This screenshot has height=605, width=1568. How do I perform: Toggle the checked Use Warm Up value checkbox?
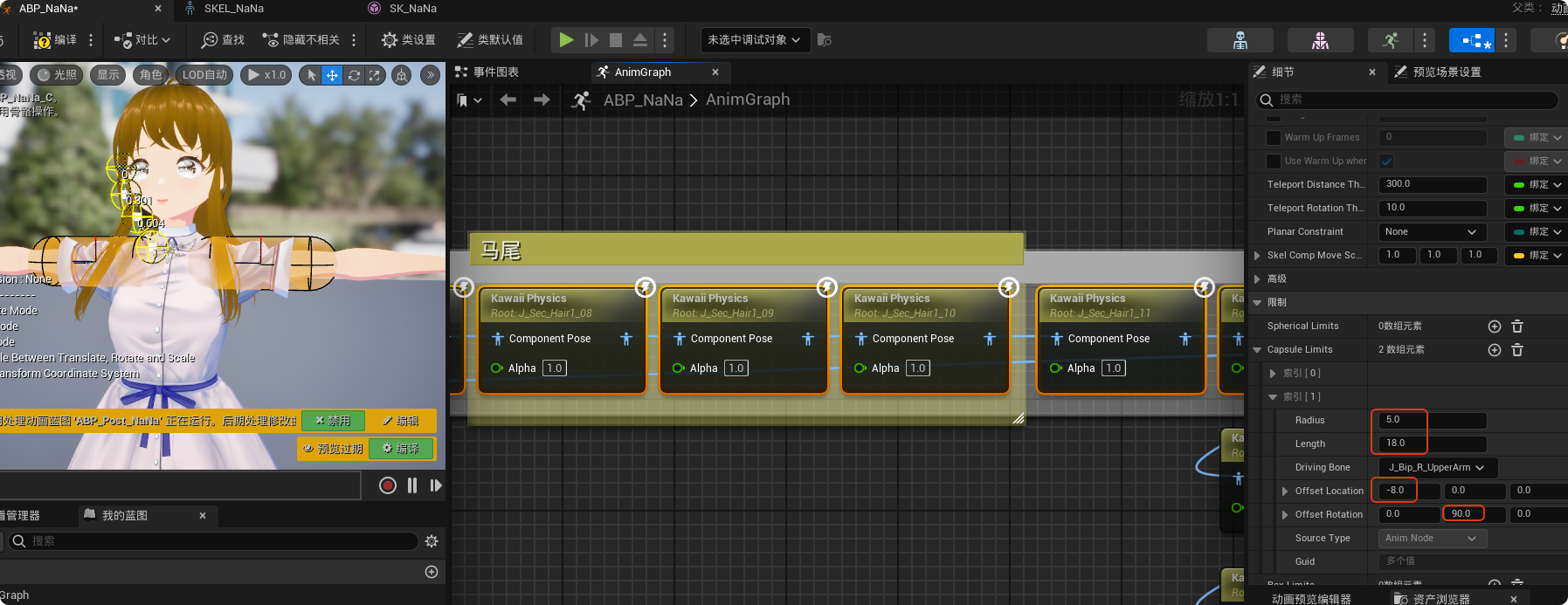pos(1386,162)
